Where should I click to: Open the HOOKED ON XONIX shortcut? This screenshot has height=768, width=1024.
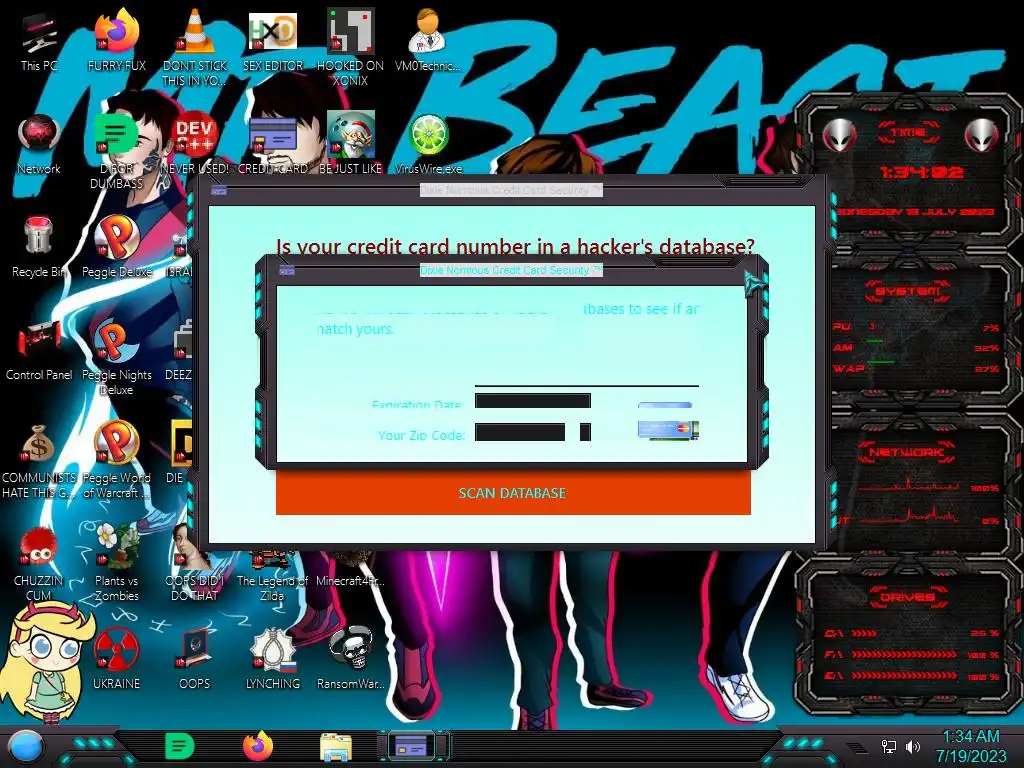click(350, 46)
